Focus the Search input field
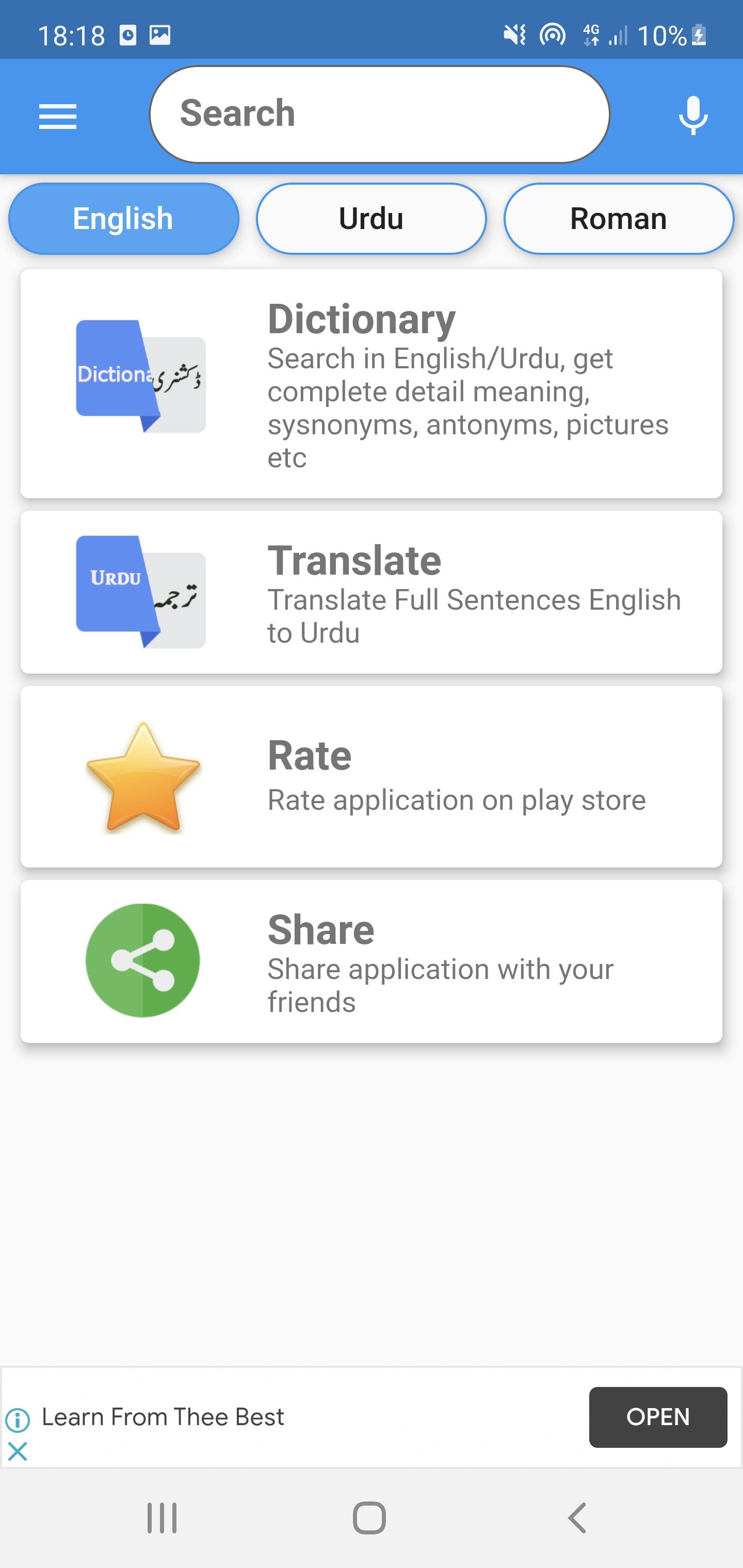This screenshot has width=743, height=1568. tap(379, 115)
